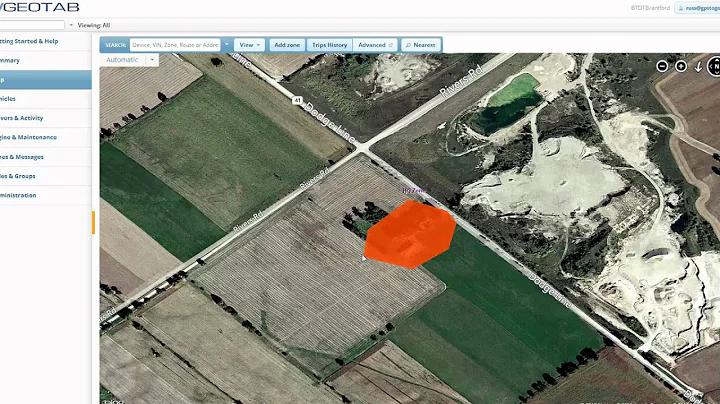Zoom out the map with the minus icon
The image size is (720, 404).
point(662,66)
